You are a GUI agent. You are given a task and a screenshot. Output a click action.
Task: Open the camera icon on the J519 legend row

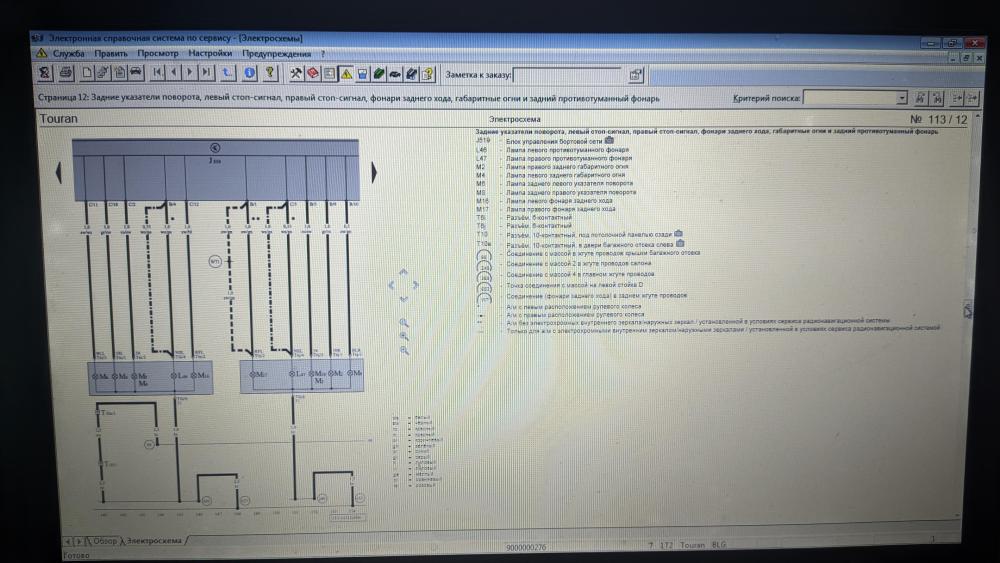click(x=609, y=140)
